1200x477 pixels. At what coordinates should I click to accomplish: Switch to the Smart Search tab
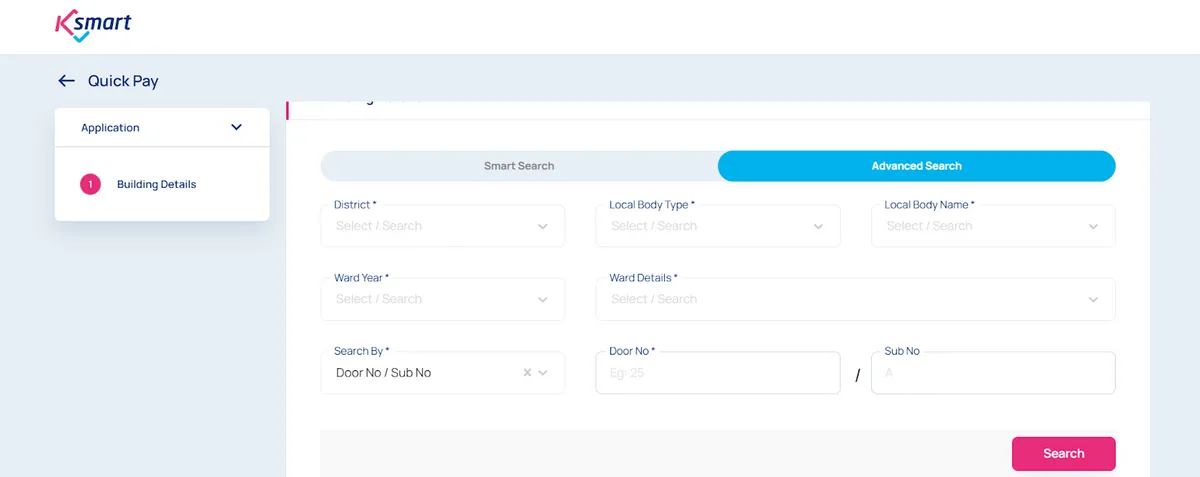point(519,166)
